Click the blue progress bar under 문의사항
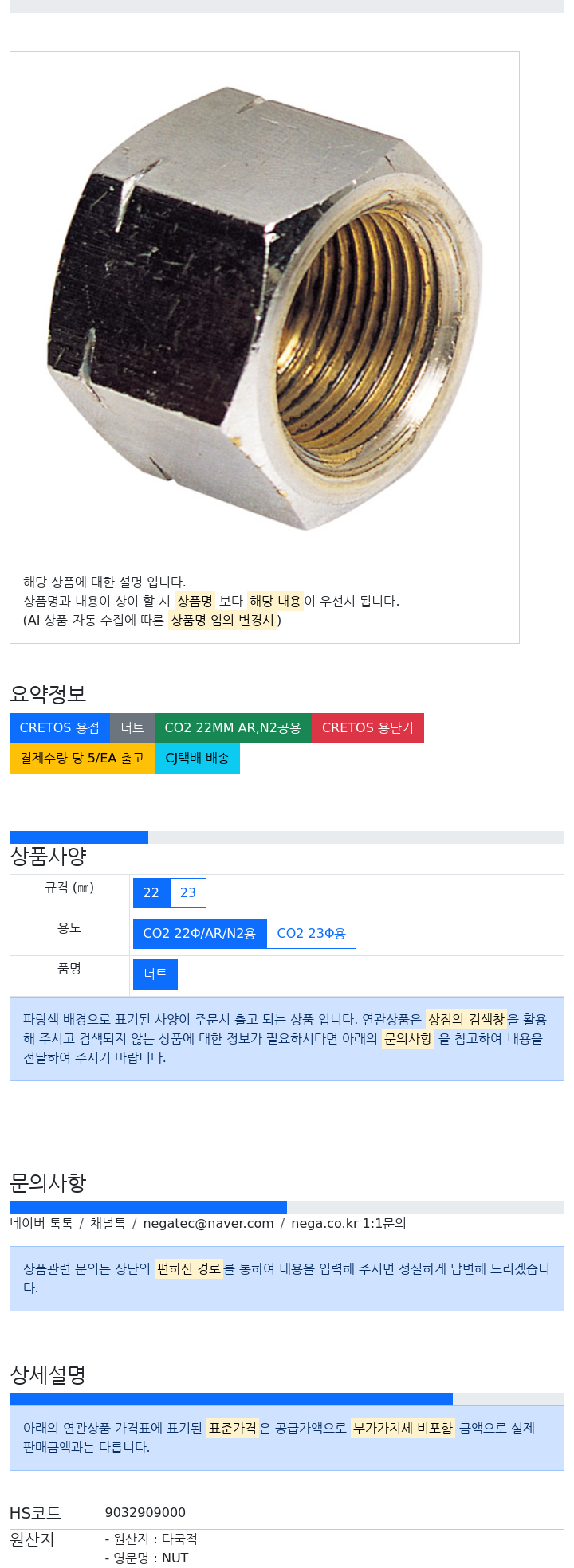Screen dimensions: 574x1568 pyautogui.click(x=148, y=1208)
